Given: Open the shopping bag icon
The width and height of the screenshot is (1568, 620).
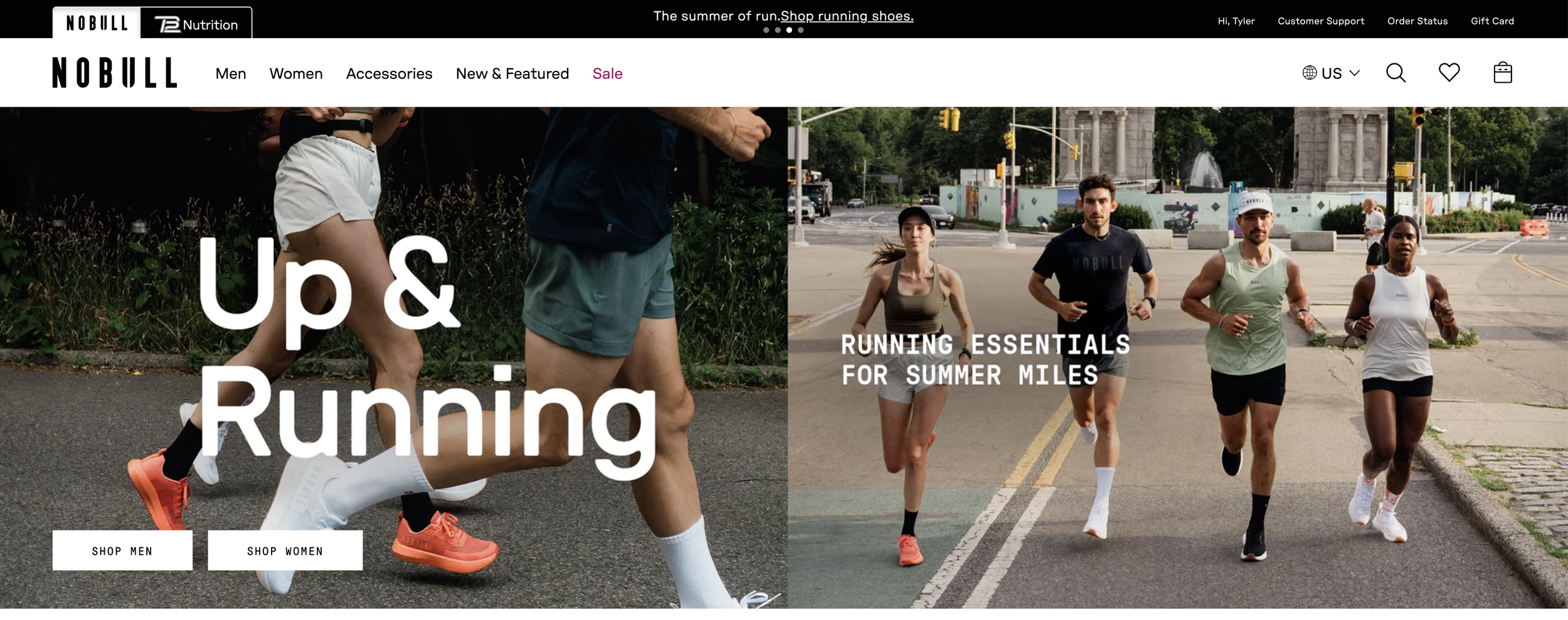Looking at the screenshot, I should pyautogui.click(x=1503, y=72).
